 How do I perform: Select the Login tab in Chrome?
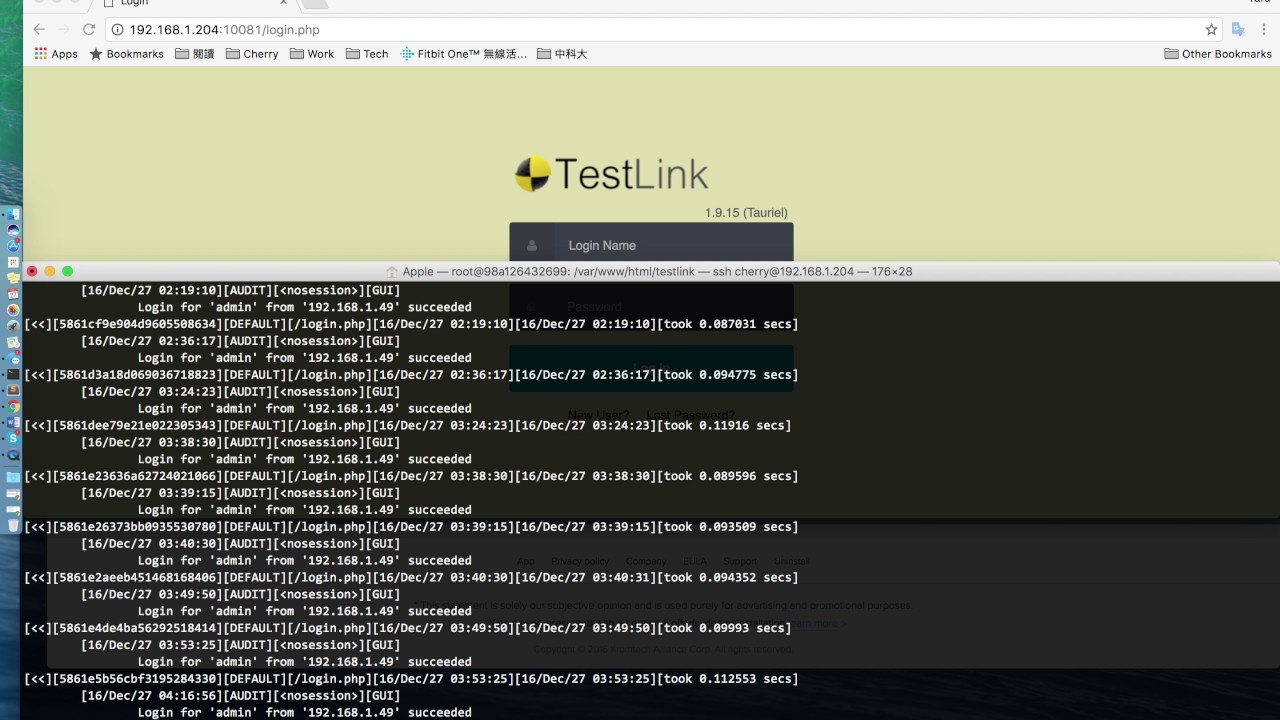[x=195, y=4]
